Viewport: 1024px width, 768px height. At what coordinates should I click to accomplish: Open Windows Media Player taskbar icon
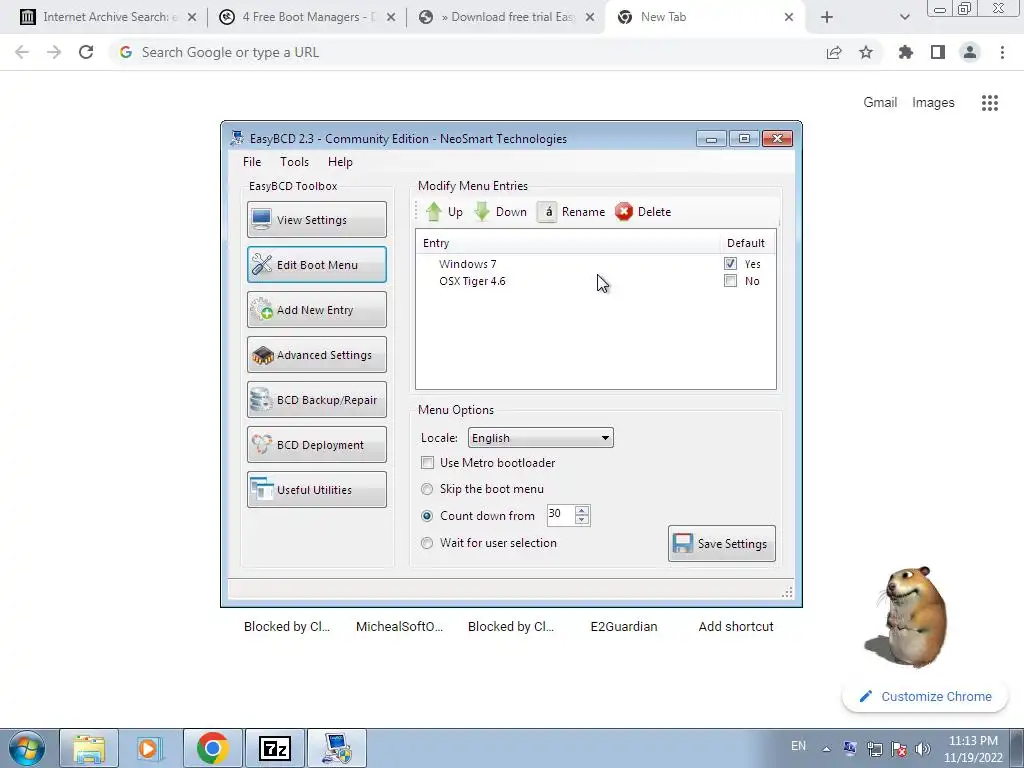[149, 748]
